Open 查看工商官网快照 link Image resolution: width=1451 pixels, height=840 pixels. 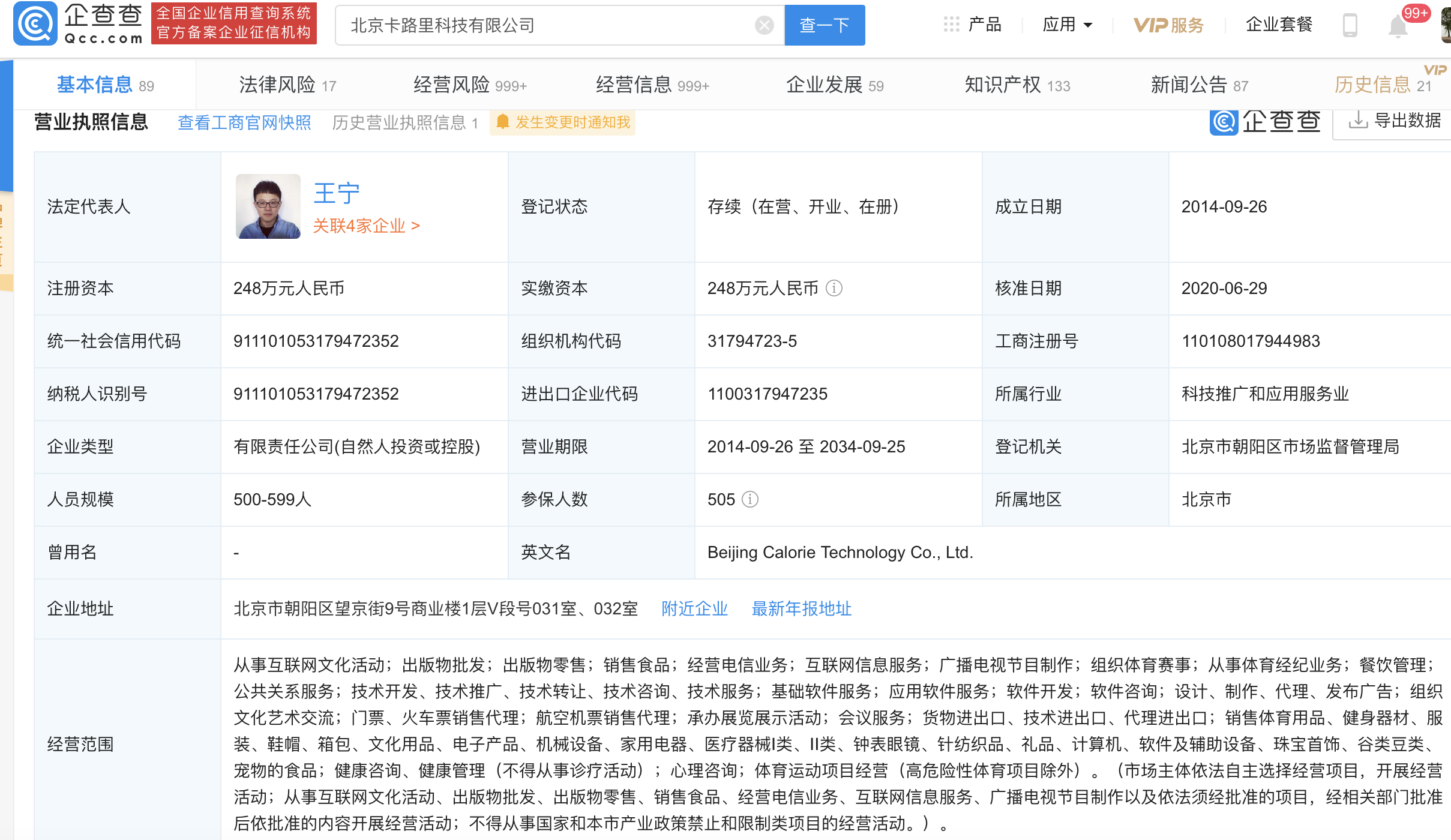(x=244, y=122)
